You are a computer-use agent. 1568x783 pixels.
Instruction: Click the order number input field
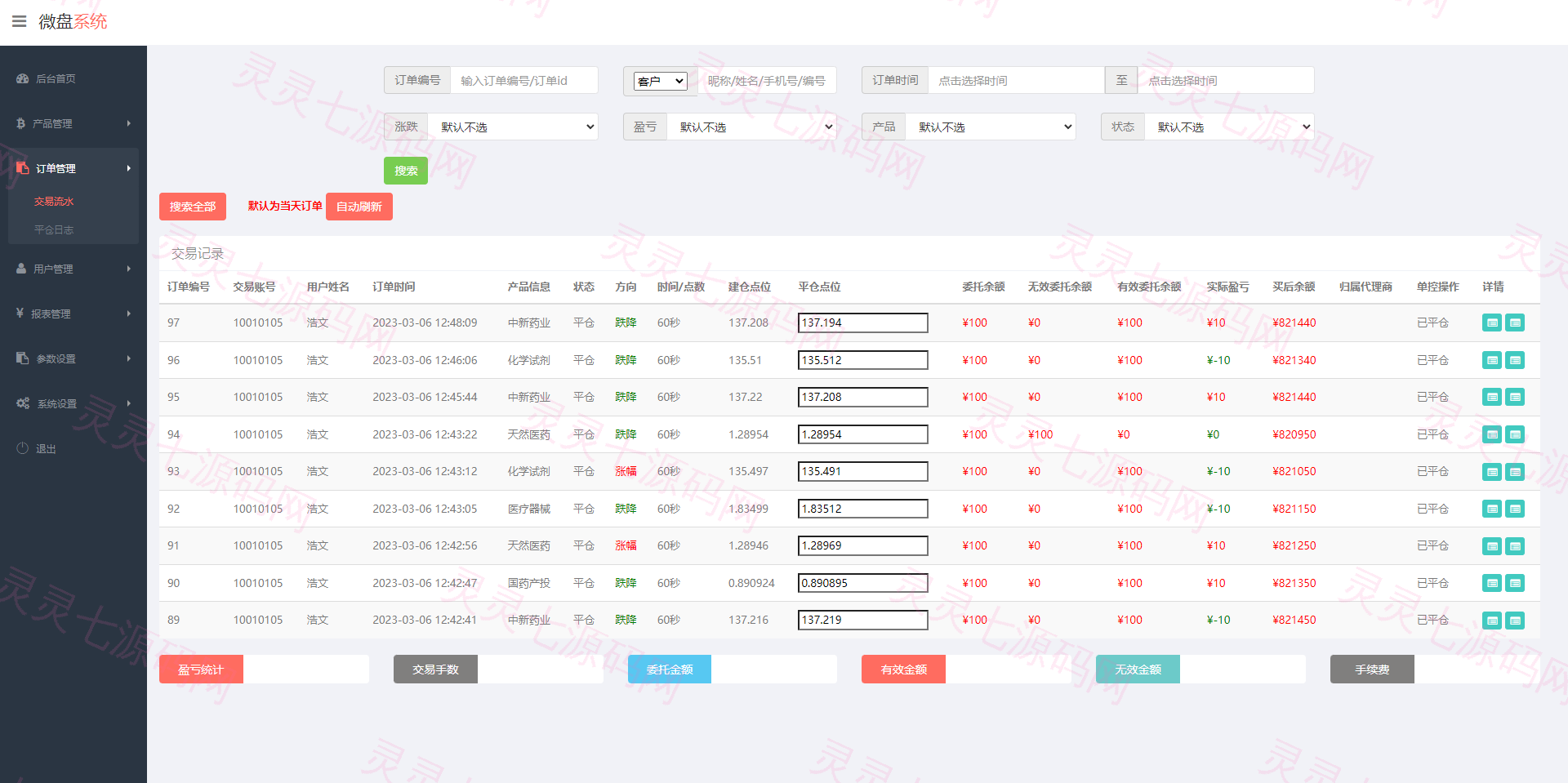523,80
